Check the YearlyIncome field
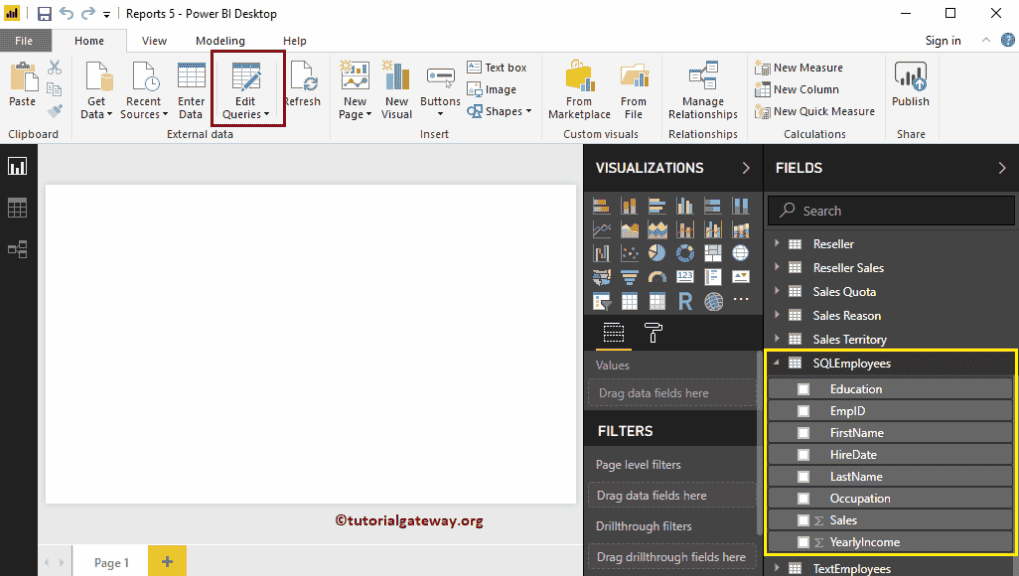Viewport: 1019px width, 576px height. (x=803, y=542)
